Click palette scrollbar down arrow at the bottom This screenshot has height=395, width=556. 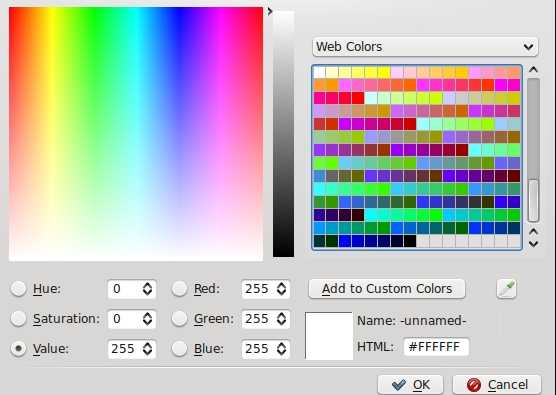533,244
